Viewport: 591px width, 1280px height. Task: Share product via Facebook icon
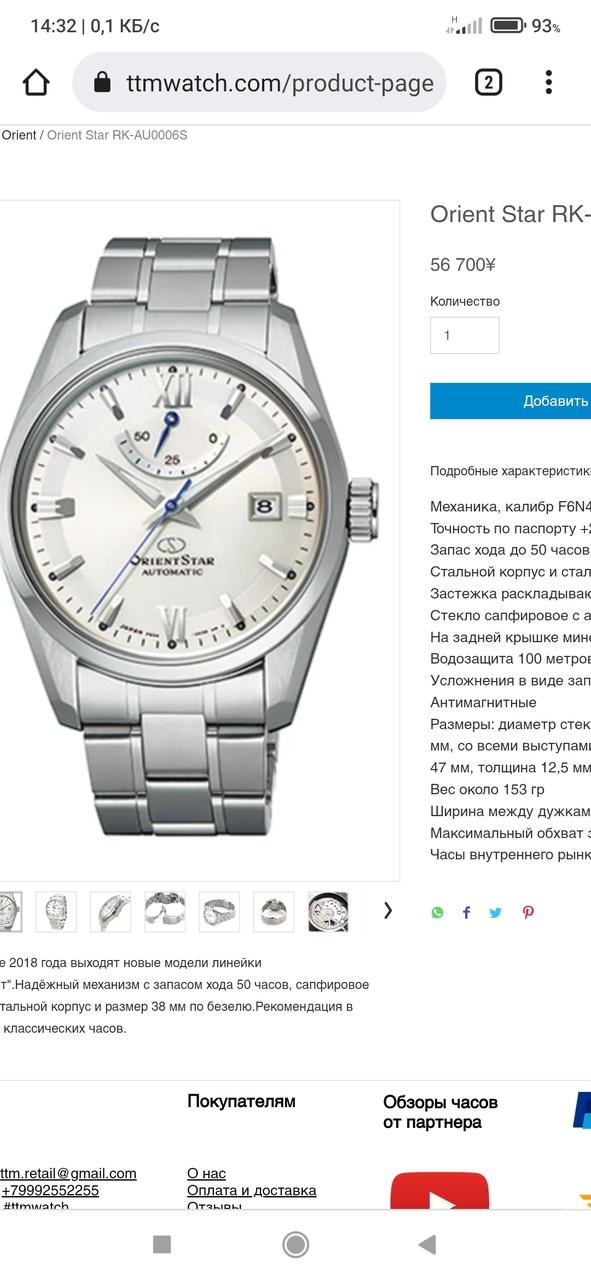[x=466, y=912]
